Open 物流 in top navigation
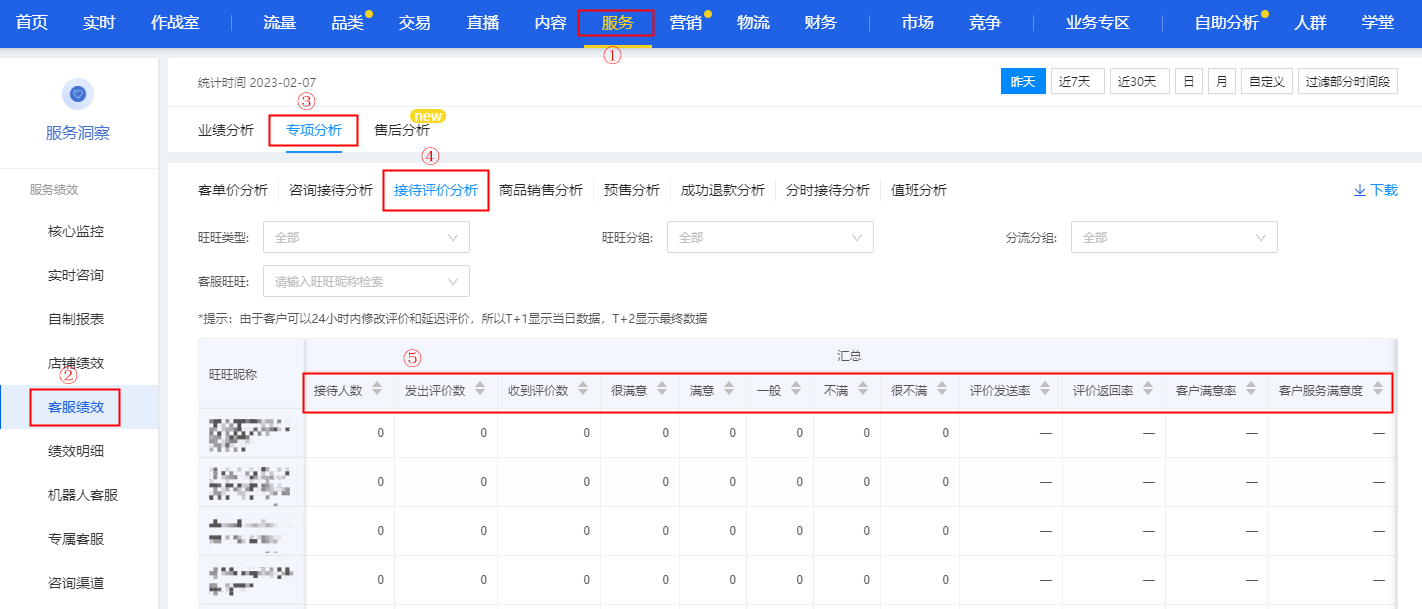1422x609 pixels. click(753, 22)
